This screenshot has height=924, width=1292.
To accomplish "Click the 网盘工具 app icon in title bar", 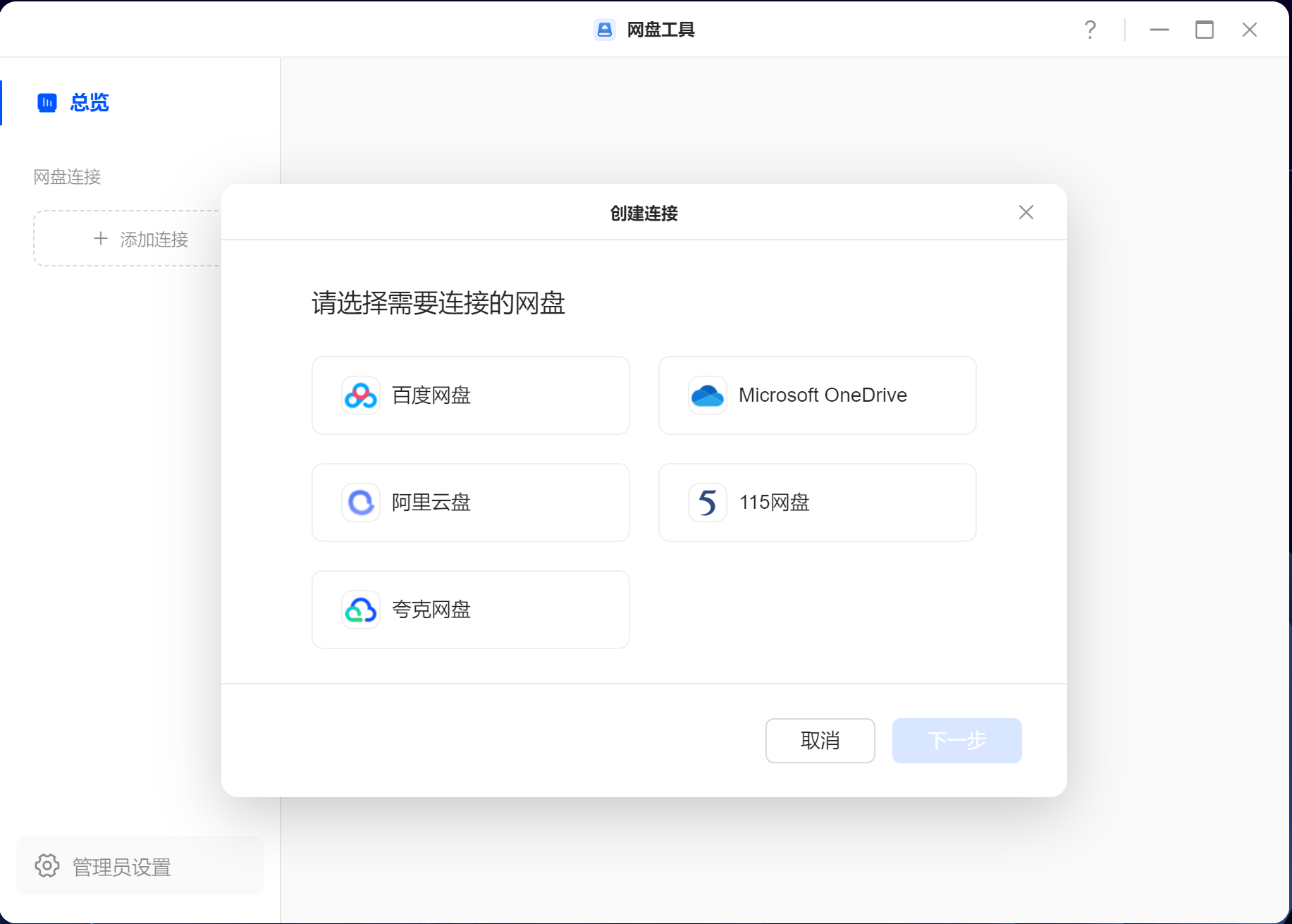I will point(605,30).
